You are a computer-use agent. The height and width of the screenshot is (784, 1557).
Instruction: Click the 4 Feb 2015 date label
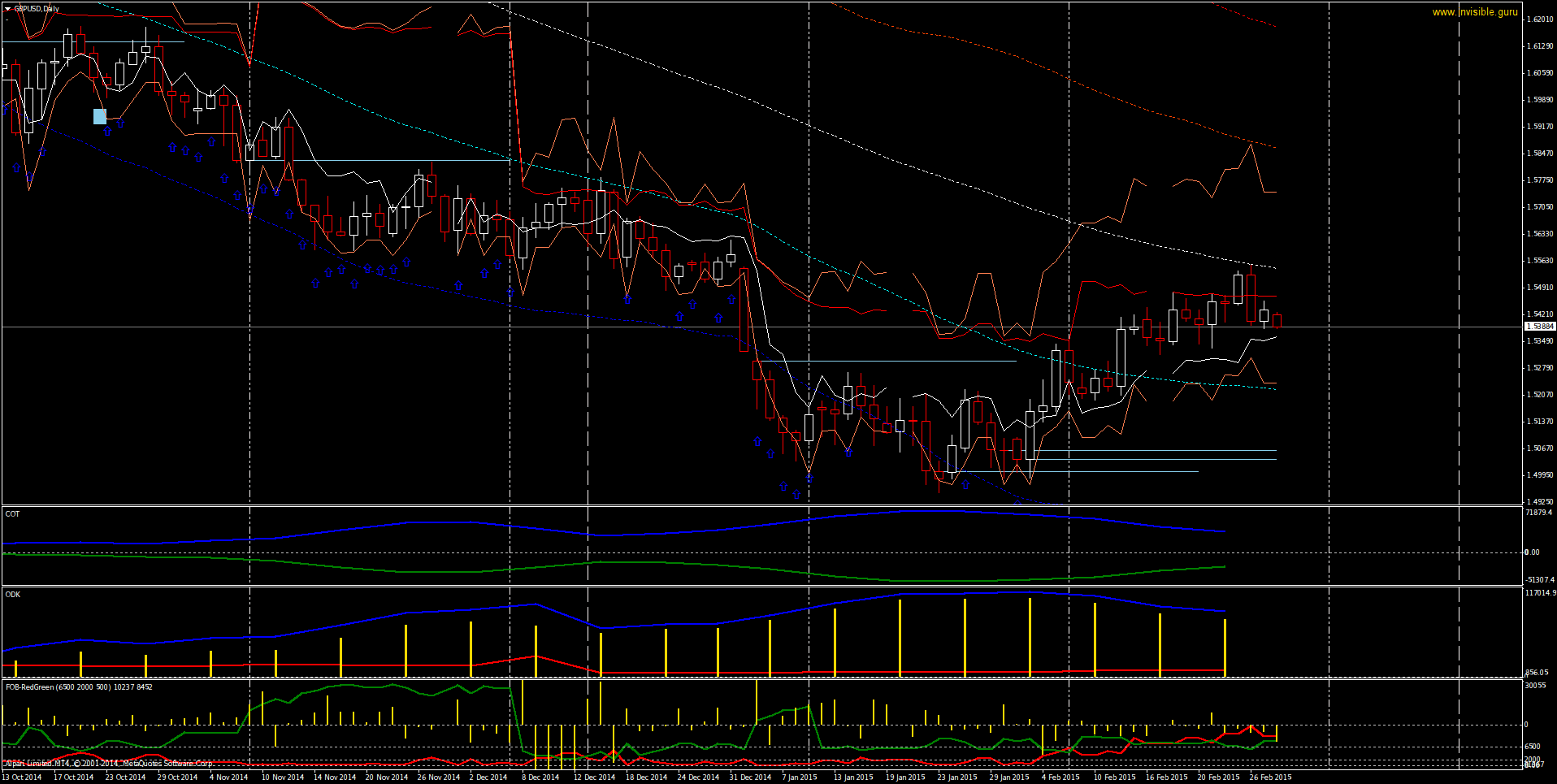click(x=1060, y=778)
